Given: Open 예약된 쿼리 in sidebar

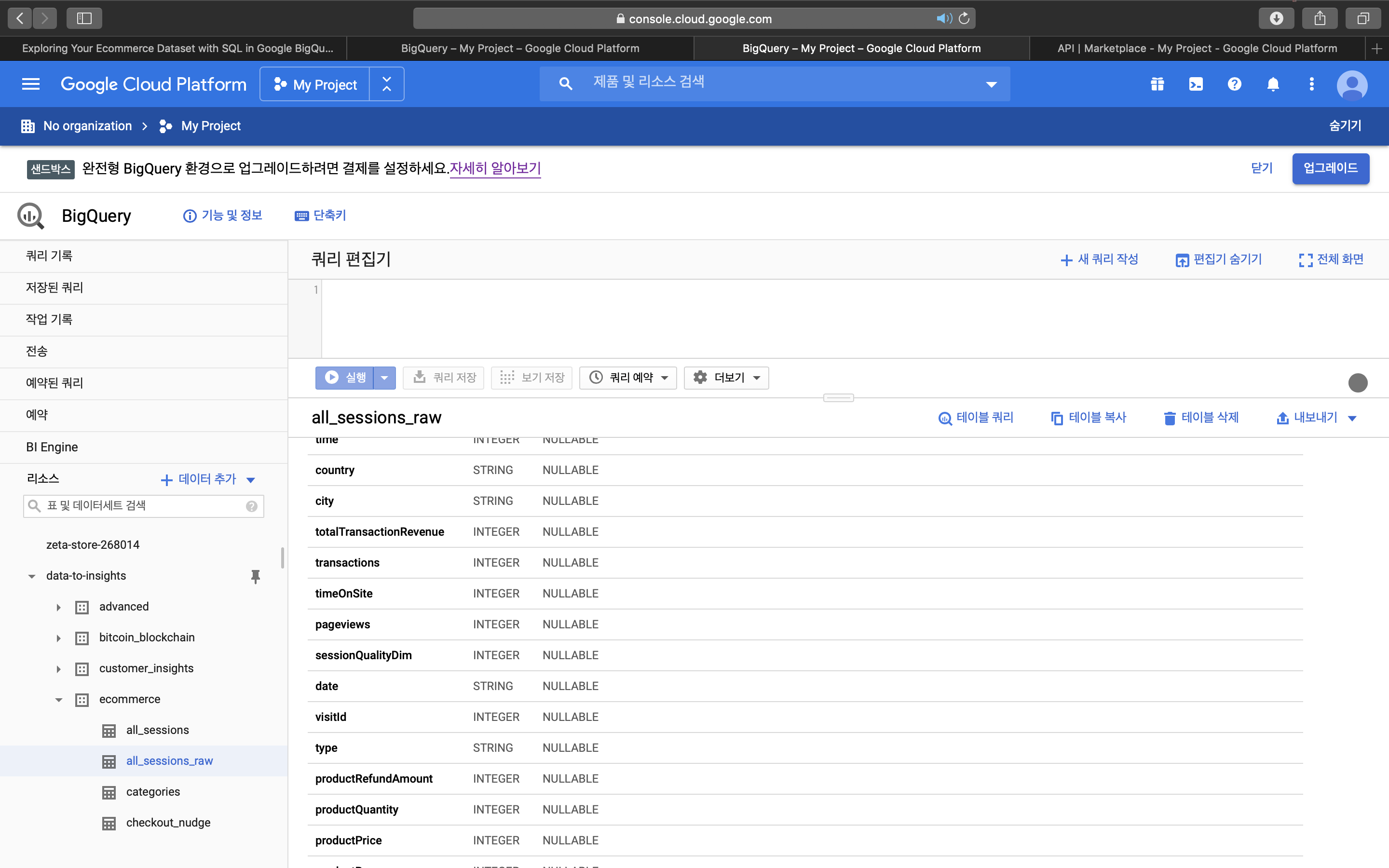Looking at the screenshot, I should [x=144, y=383].
